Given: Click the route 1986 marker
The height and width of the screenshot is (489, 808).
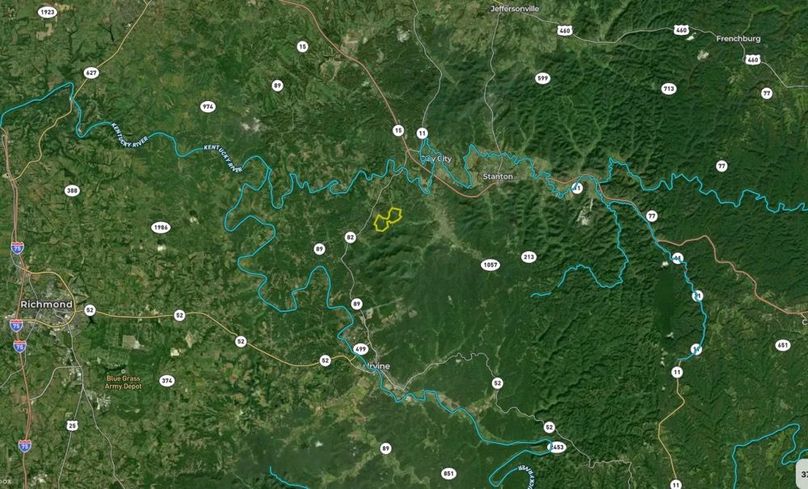Looking at the screenshot, I should click(161, 227).
